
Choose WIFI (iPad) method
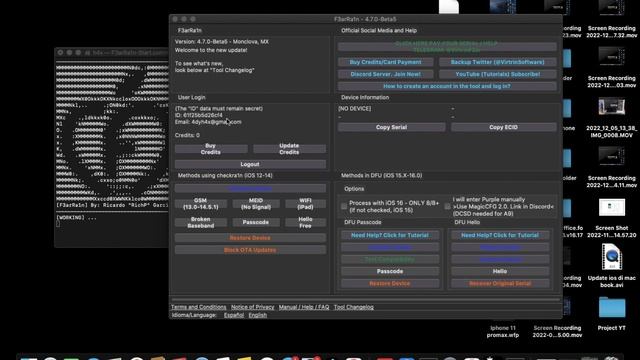[x=305, y=204]
